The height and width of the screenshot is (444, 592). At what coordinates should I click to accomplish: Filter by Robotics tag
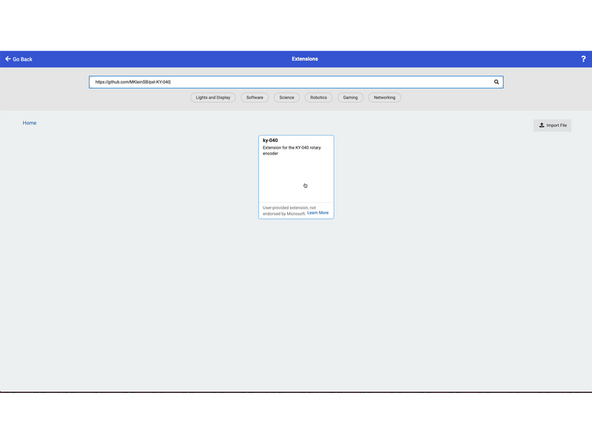pos(319,97)
